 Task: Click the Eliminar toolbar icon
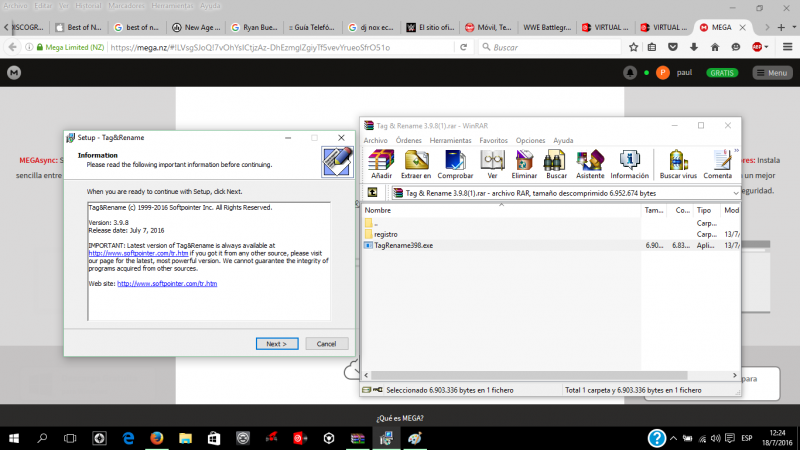[x=524, y=164]
